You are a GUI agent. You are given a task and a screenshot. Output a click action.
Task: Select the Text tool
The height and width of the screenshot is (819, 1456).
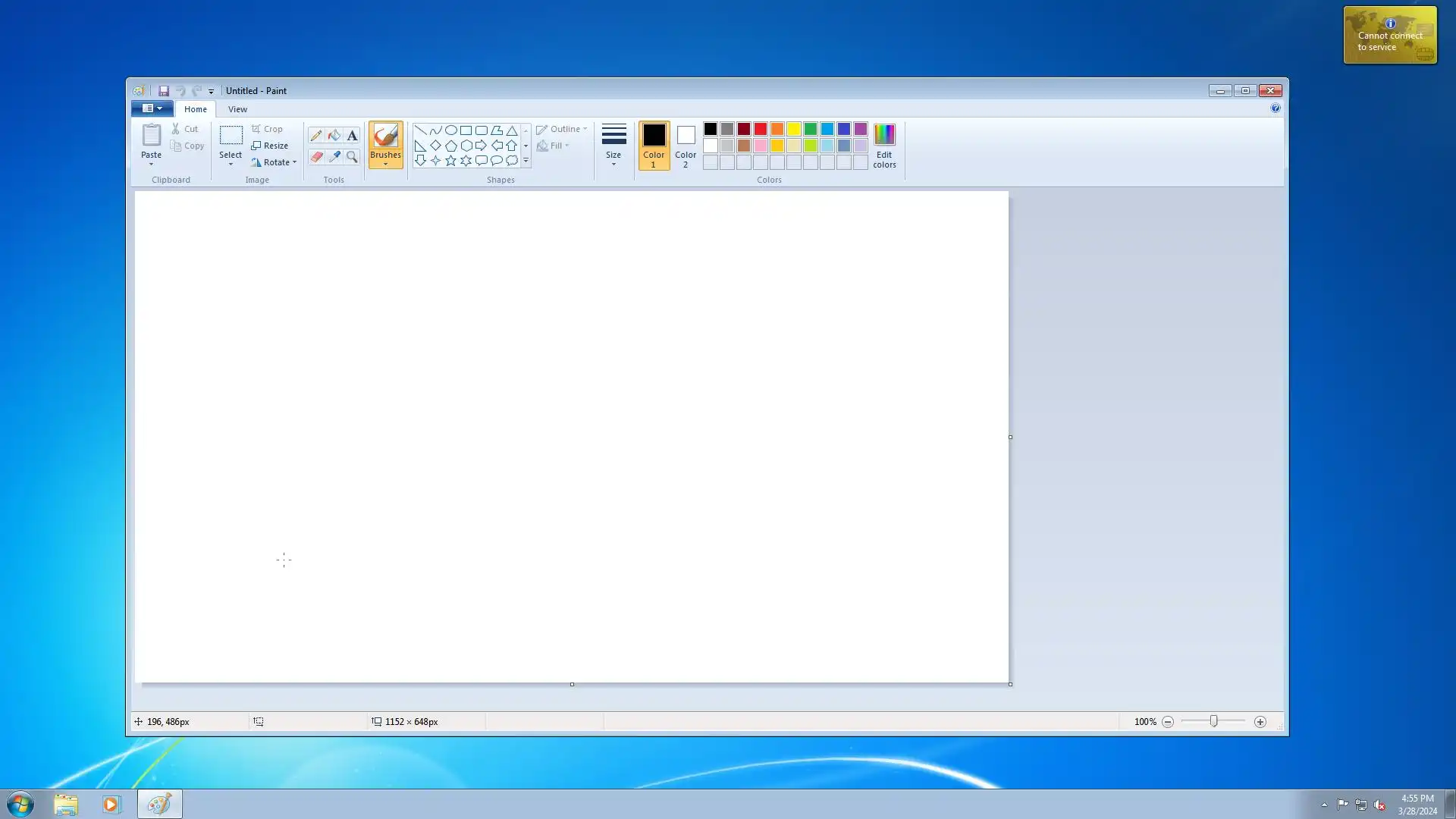tap(352, 136)
